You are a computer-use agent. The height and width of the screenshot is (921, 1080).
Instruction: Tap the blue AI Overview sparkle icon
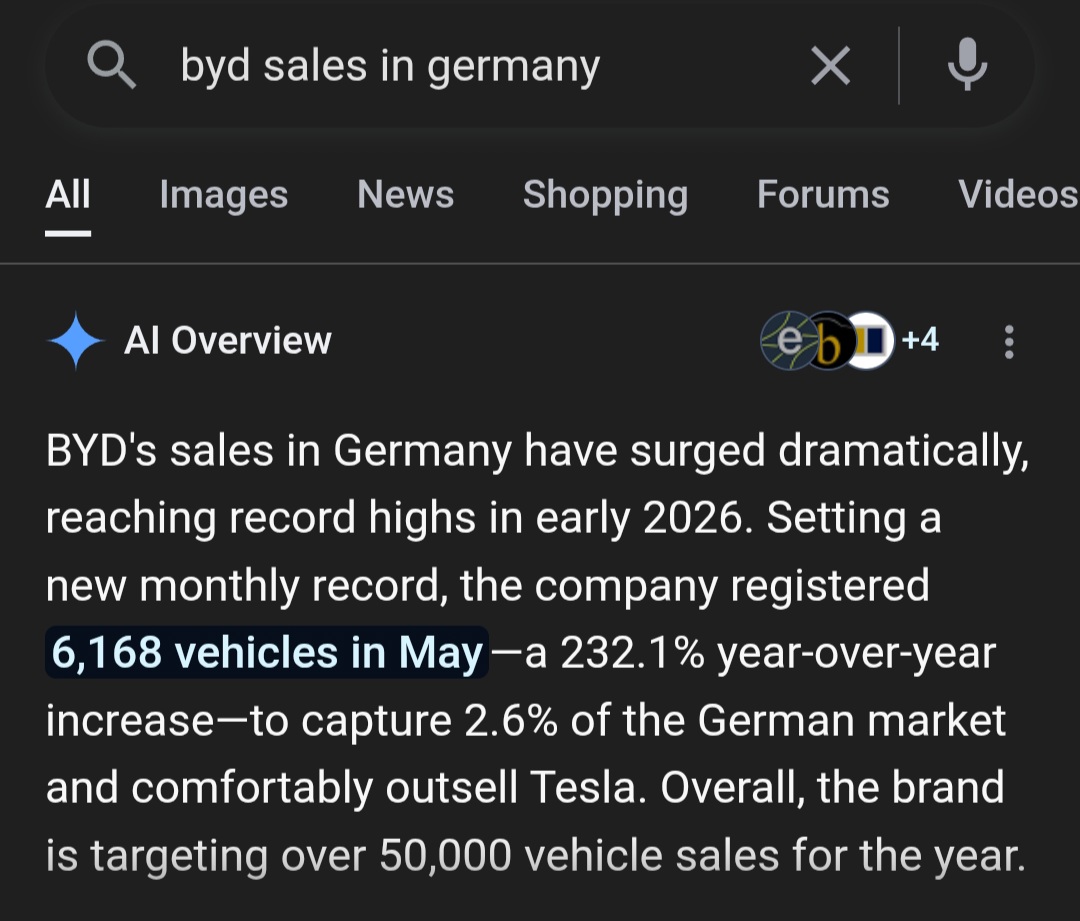pos(76,340)
